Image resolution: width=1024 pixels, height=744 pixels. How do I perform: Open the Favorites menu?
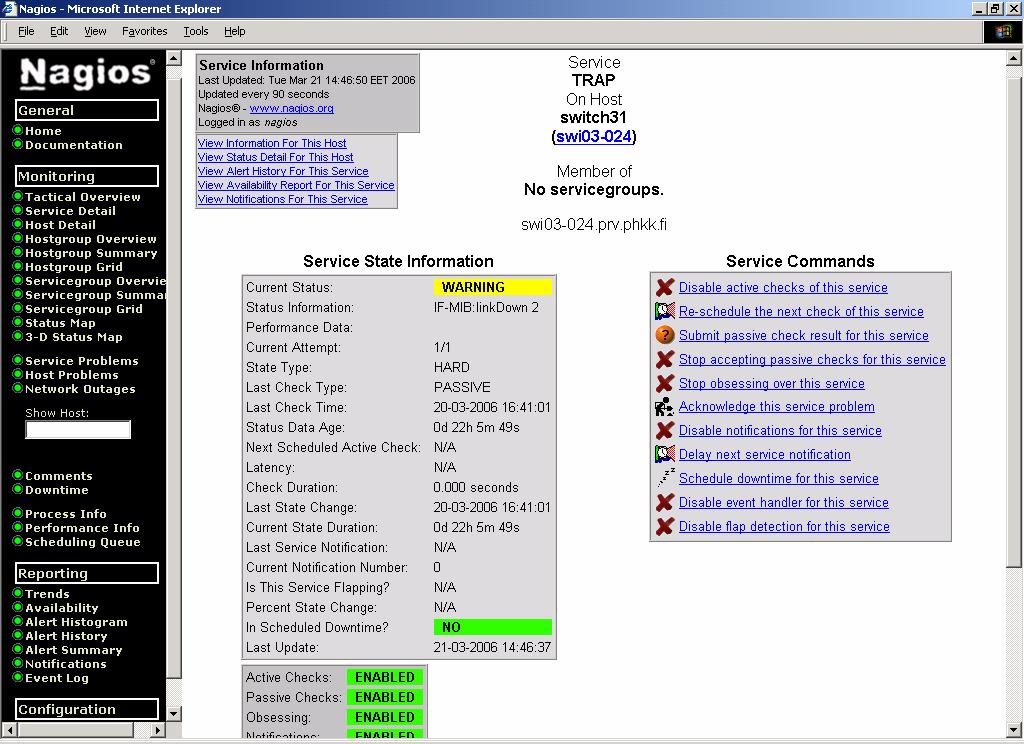coord(144,31)
